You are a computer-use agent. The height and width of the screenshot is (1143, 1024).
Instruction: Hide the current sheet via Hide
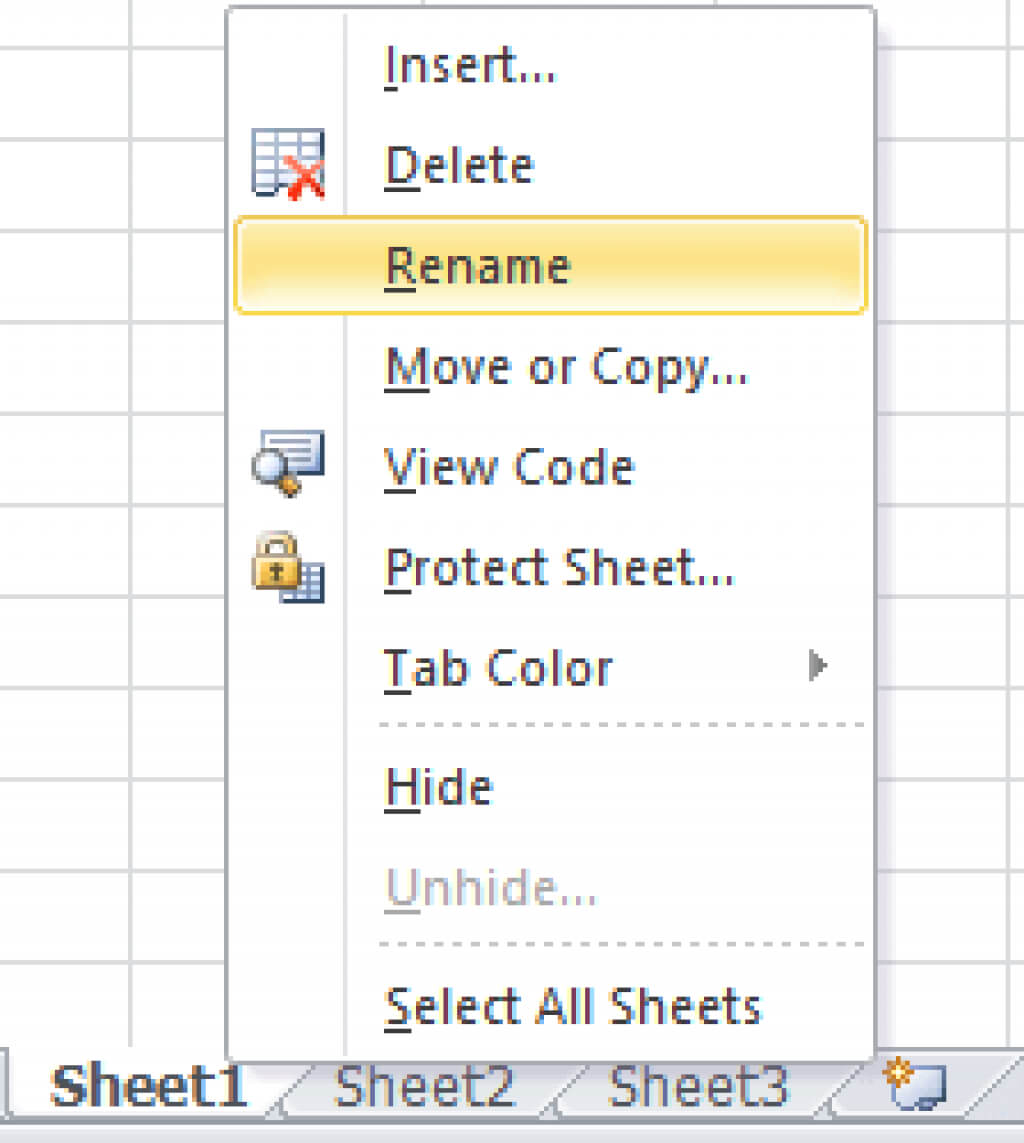439,787
